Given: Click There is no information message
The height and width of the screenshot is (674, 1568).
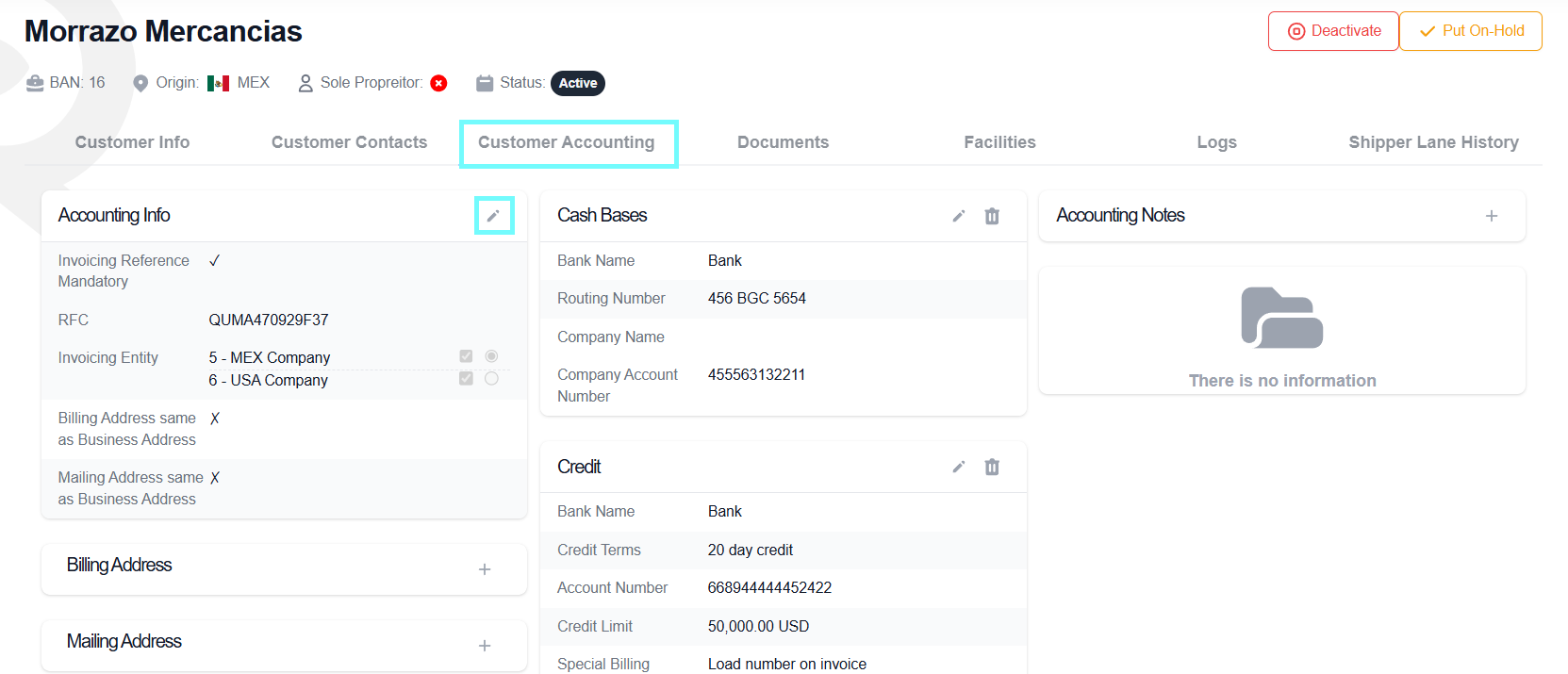Looking at the screenshot, I should click(1282, 381).
